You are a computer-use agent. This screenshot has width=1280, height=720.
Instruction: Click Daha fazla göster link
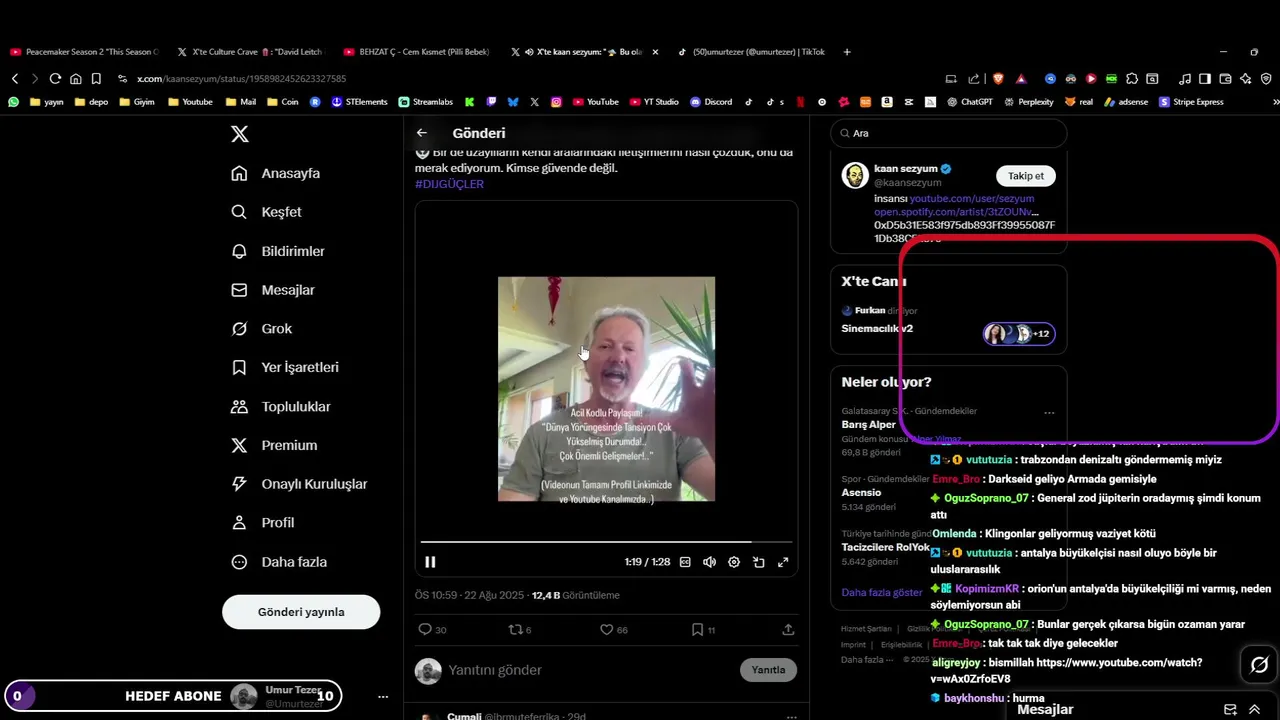(882, 592)
